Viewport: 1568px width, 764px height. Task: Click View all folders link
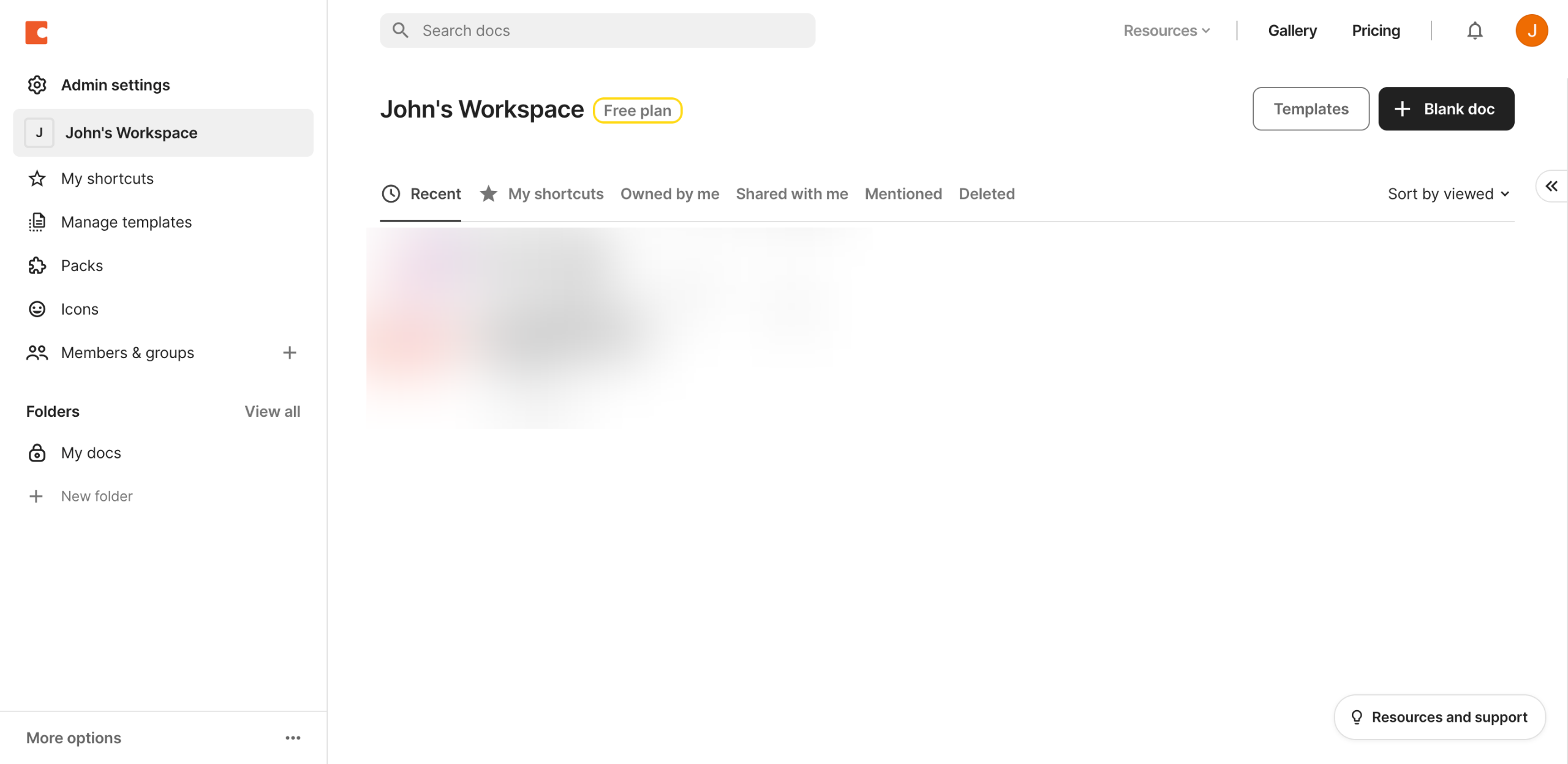coord(272,411)
